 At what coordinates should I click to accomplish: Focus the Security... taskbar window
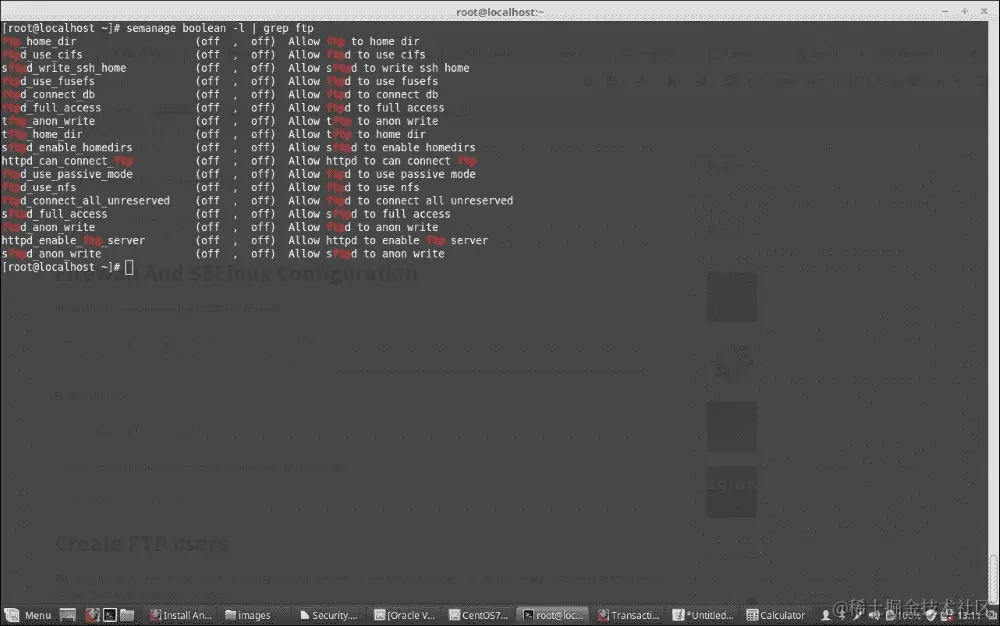click(328, 615)
